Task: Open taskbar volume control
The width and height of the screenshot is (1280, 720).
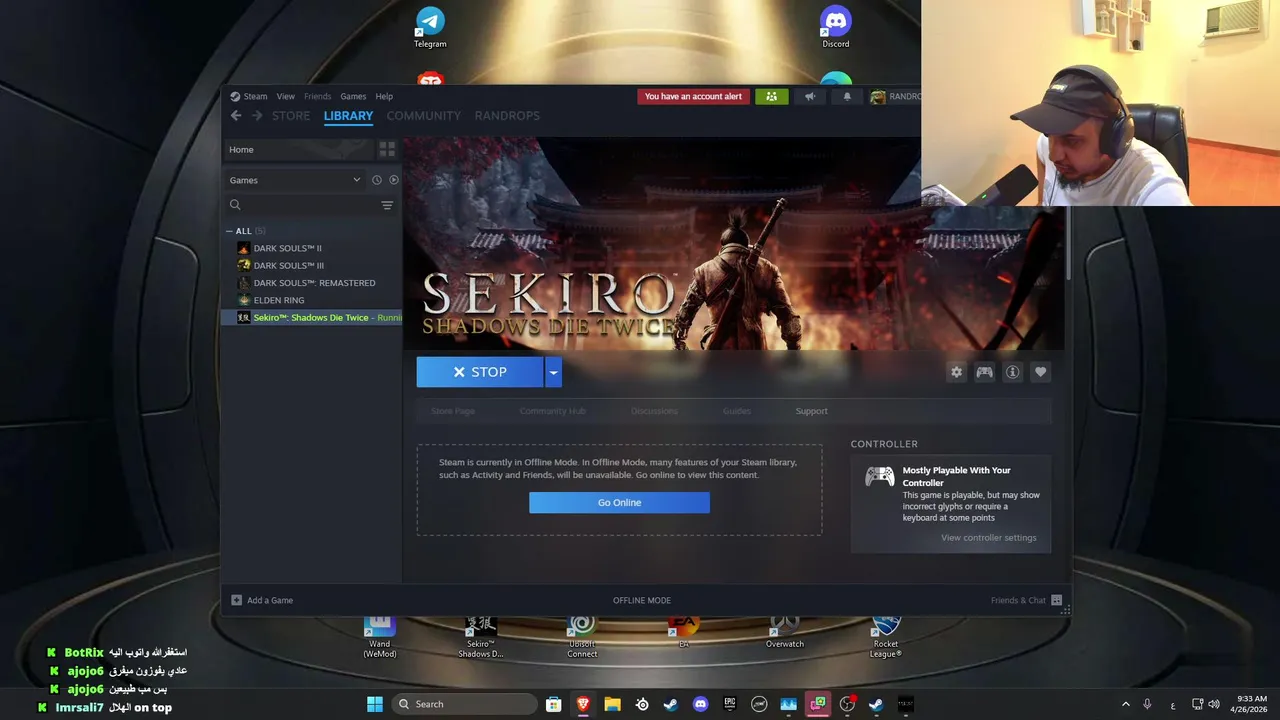Action: point(1214,704)
